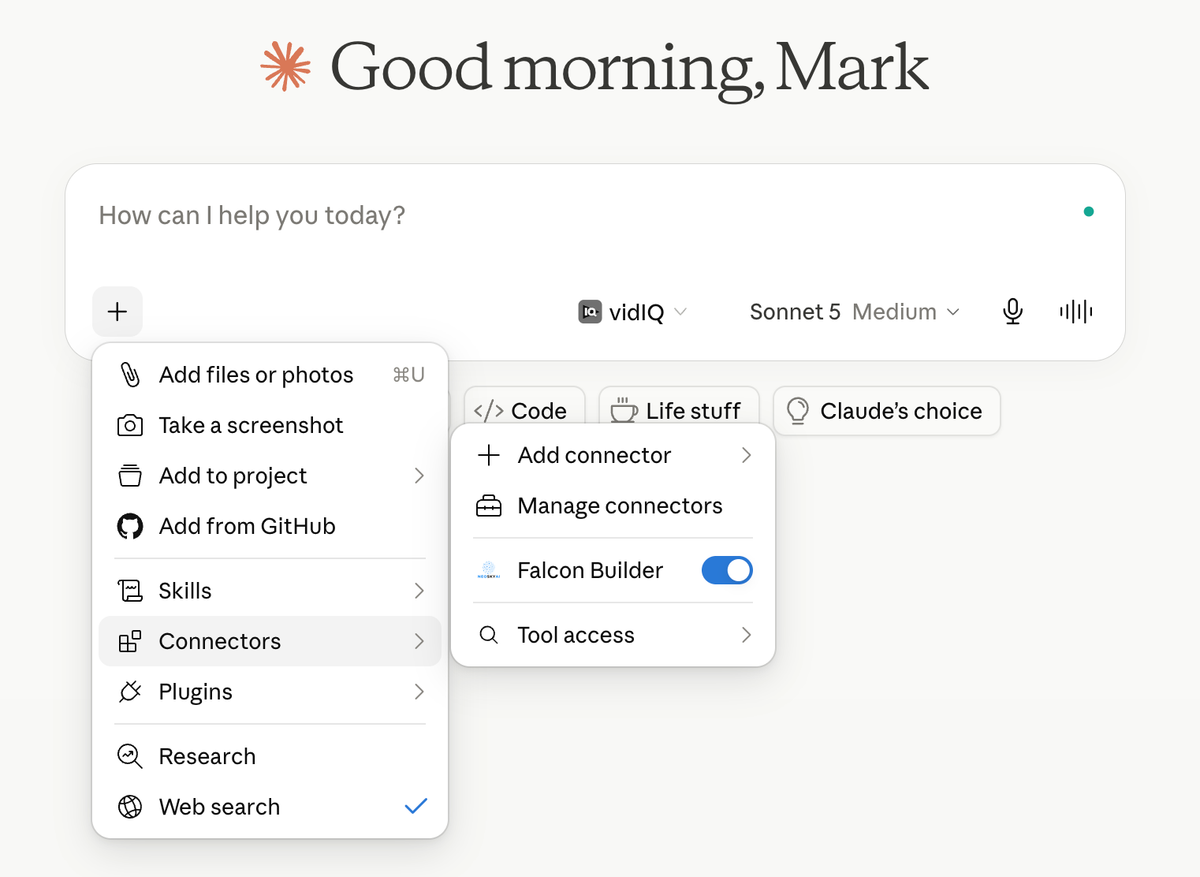Click the GitHub logo icon
The image size is (1200, 877).
point(130,526)
